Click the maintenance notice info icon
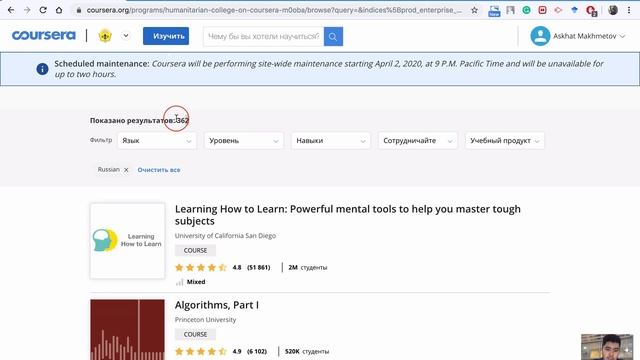This screenshot has width=640, height=360. (42, 69)
